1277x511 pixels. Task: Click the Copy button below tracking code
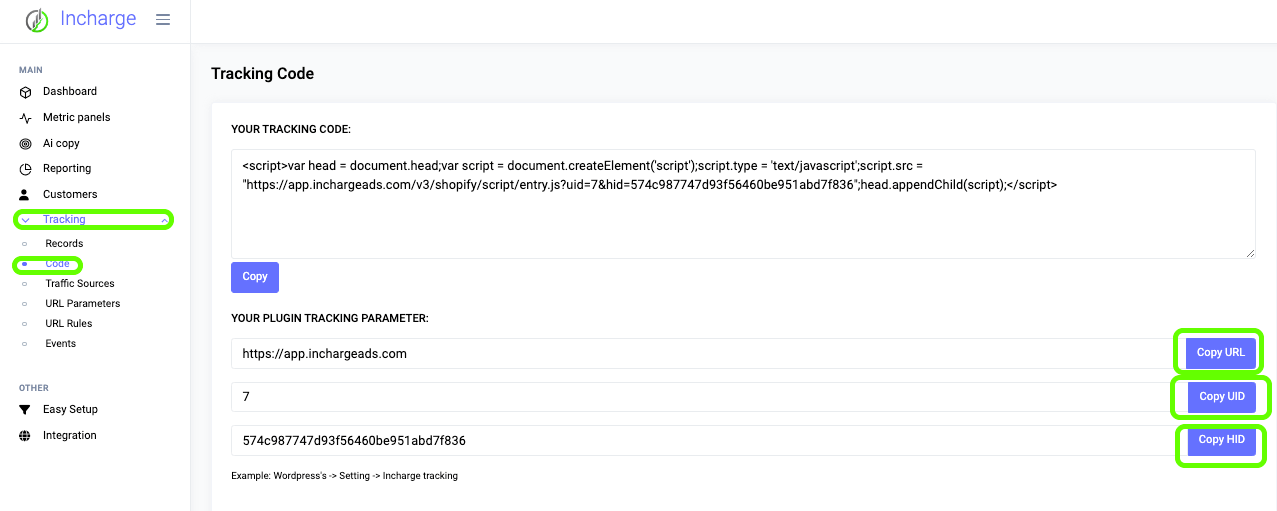click(x=255, y=277)
